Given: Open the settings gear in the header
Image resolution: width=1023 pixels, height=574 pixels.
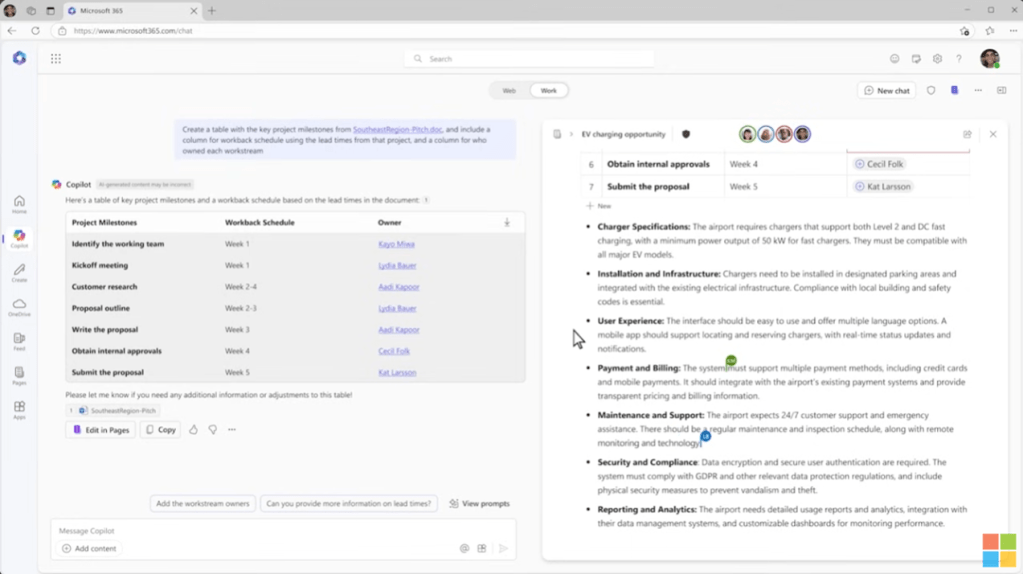Looking at the screenshot, I should (x=937, y=59).
